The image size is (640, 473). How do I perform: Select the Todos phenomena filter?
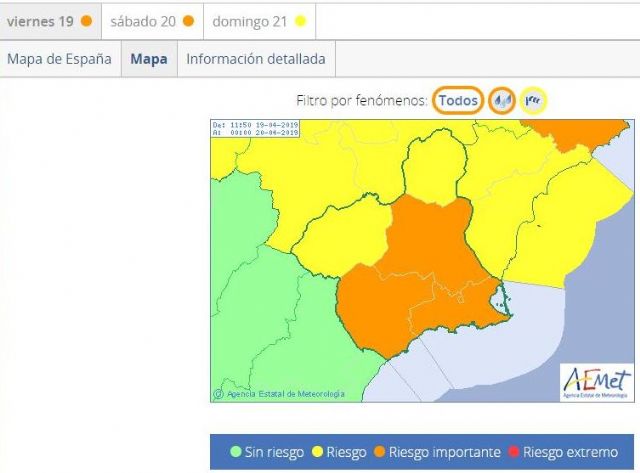[x=458, y=101]
